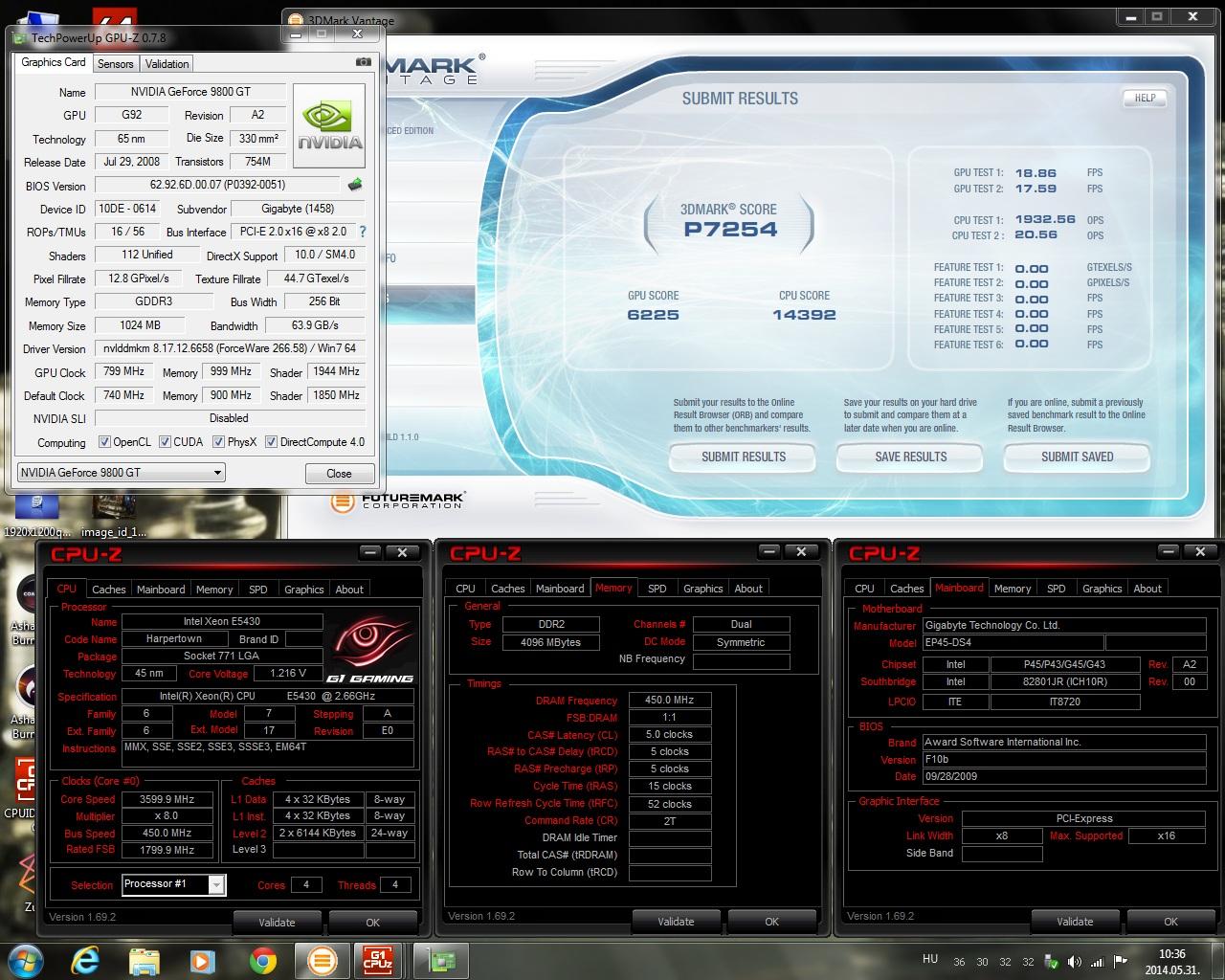1225x980 pixels.
Task: Click the DRAM Frequency 450.0 MHz field
Action: [669, 700]
